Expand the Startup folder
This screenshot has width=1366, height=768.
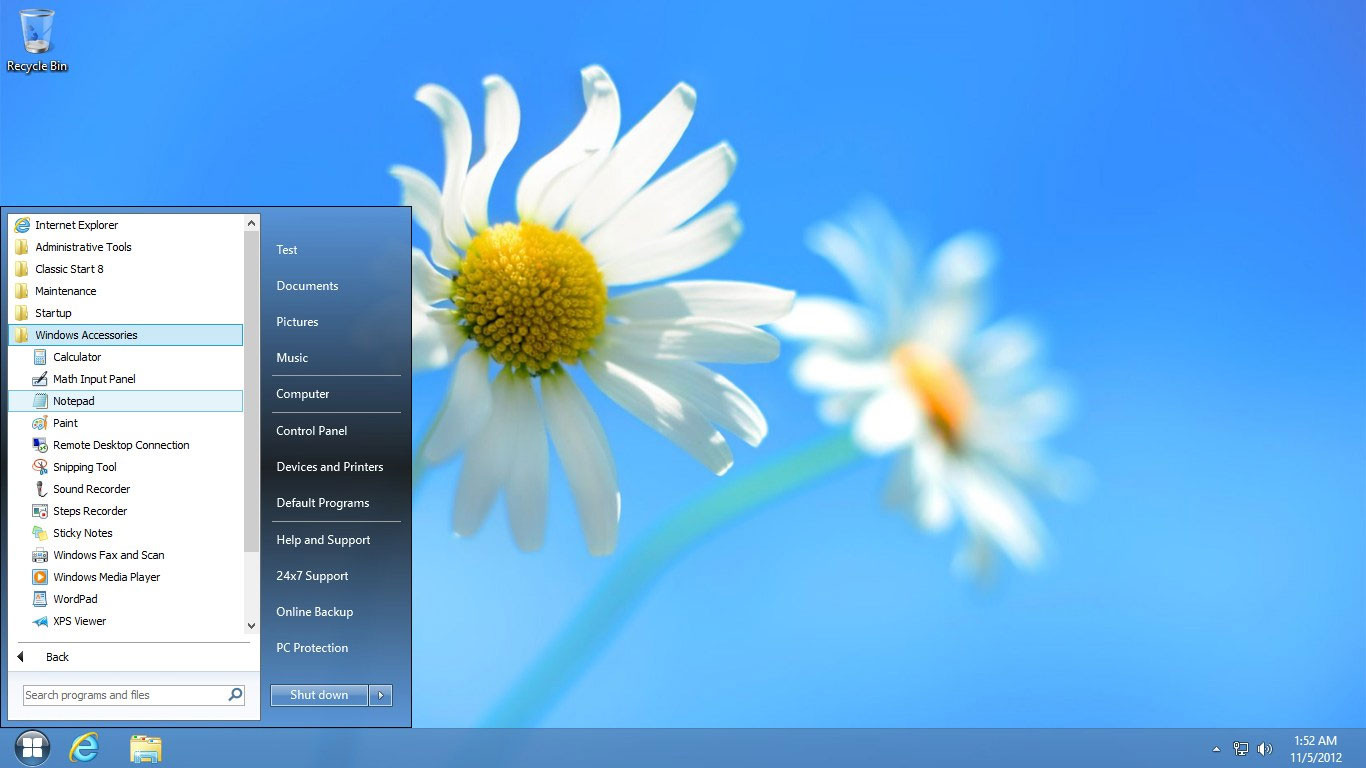(126, 313)
